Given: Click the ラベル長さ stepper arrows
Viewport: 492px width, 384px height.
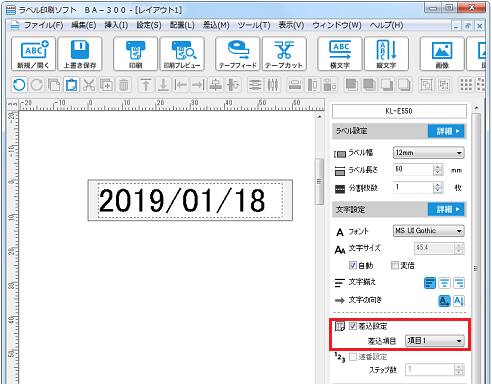Looking at the screenshot, I should 438,170.
